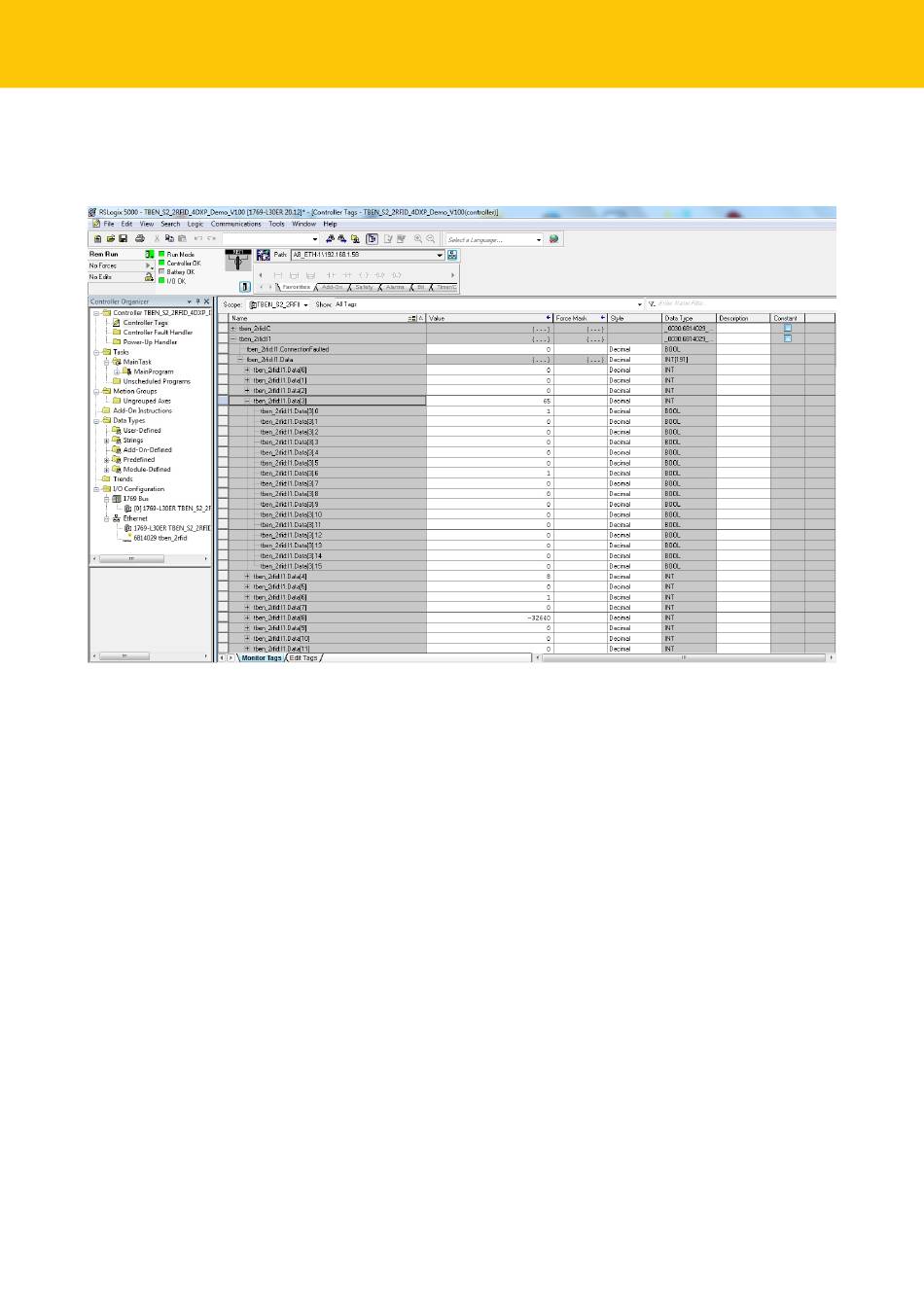Click the green controller mode icon beside Rem Run
The image size is (924, 1307).
click(x=150, y=254)
